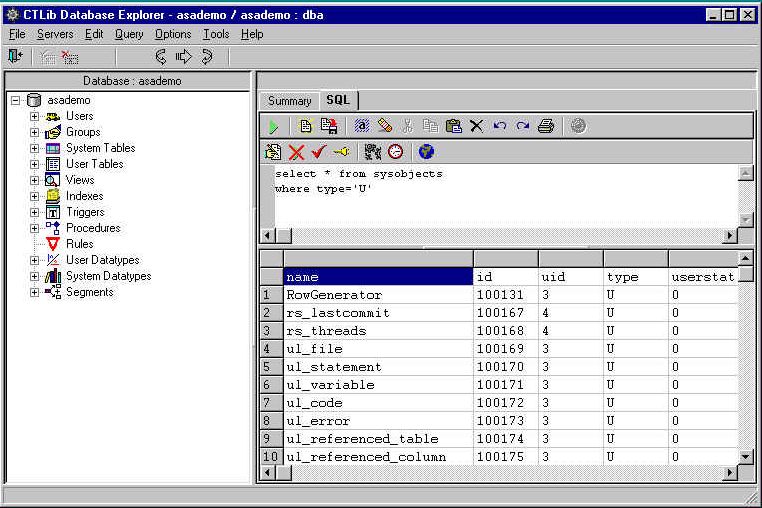Open the Options menu

tap(173, 35)
